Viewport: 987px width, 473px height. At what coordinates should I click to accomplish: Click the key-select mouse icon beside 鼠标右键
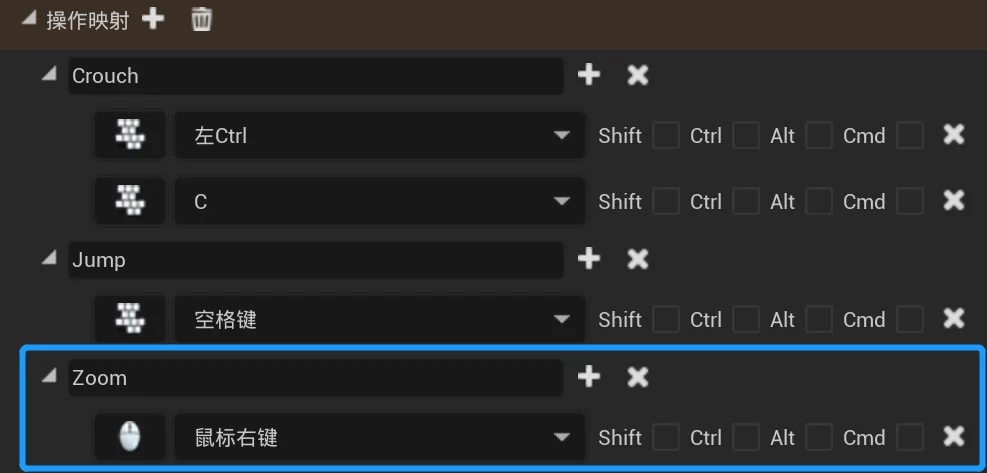click(x=130, y=436)
